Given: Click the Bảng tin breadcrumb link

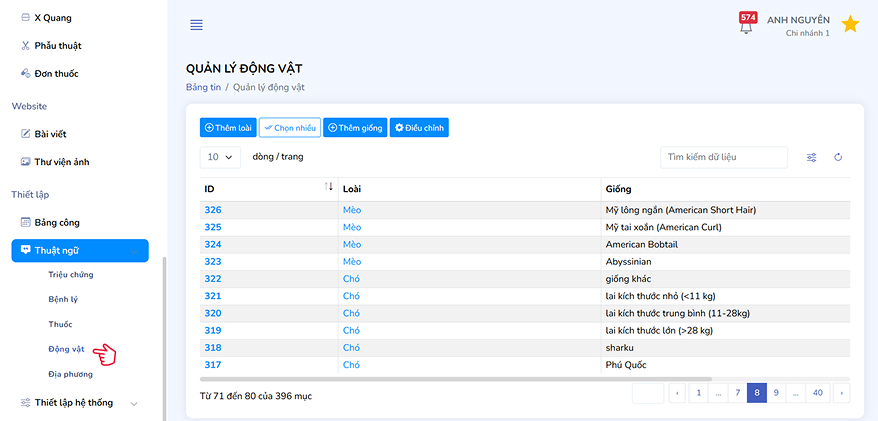Looking at the screenshot, I should click(203, 88).
